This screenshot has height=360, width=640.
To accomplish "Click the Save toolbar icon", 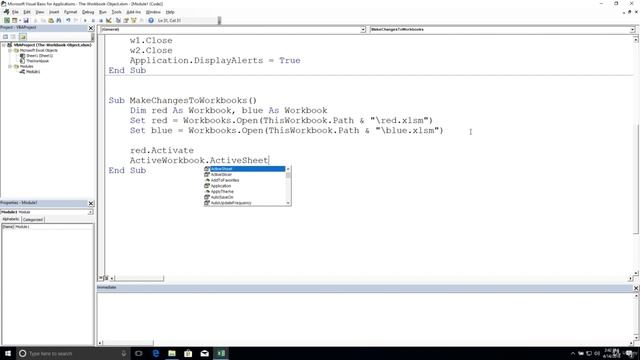I will 26,20.
